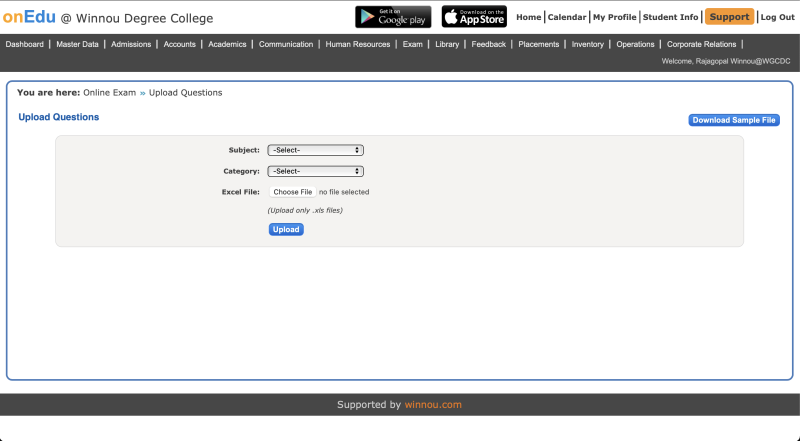Download the sample file
Image resolution: width=800 pixels, height=441 pixels.
734,120
